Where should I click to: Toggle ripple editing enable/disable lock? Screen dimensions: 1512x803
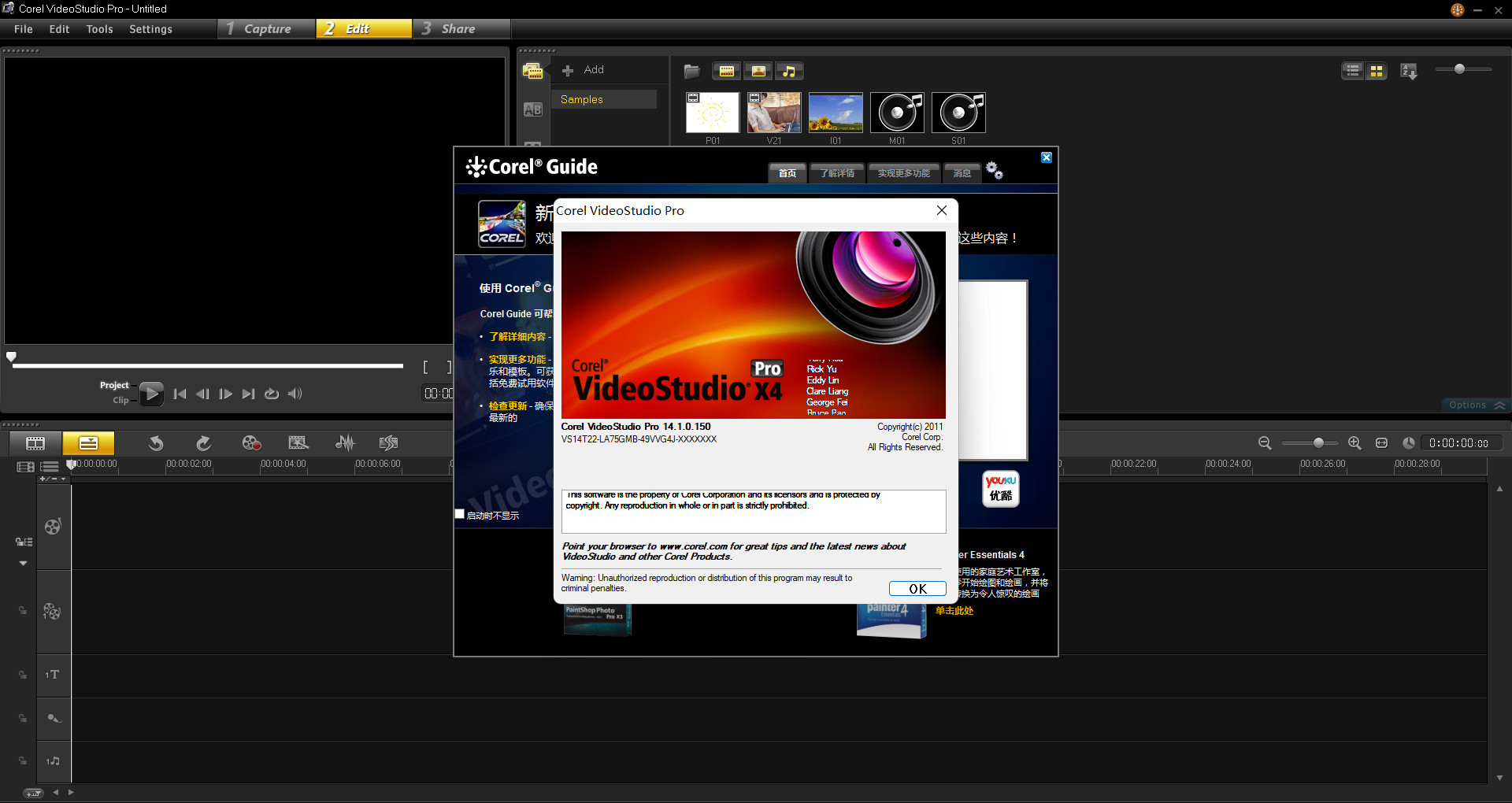[x=24, y=542]
